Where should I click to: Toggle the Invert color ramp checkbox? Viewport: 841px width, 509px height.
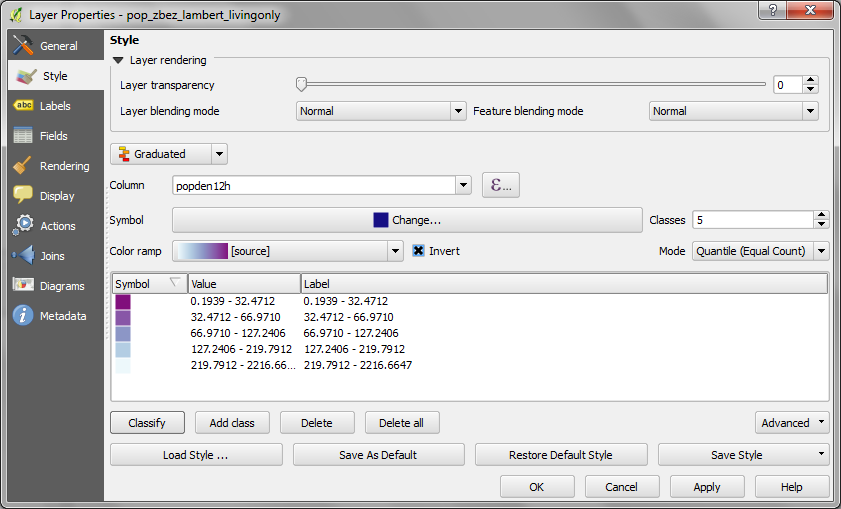[420, 251]
